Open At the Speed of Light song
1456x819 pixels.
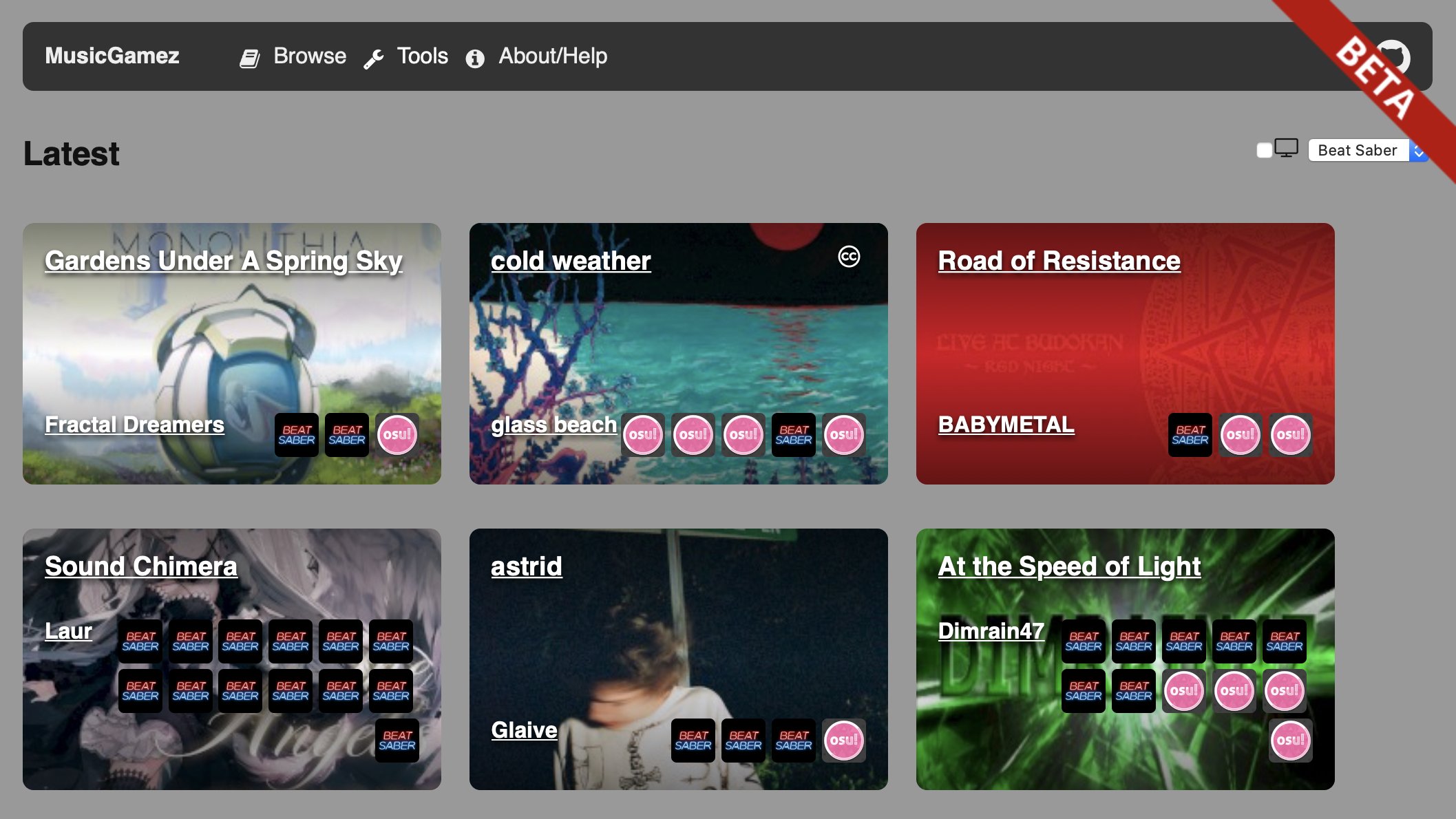(x=1069, y=566)
